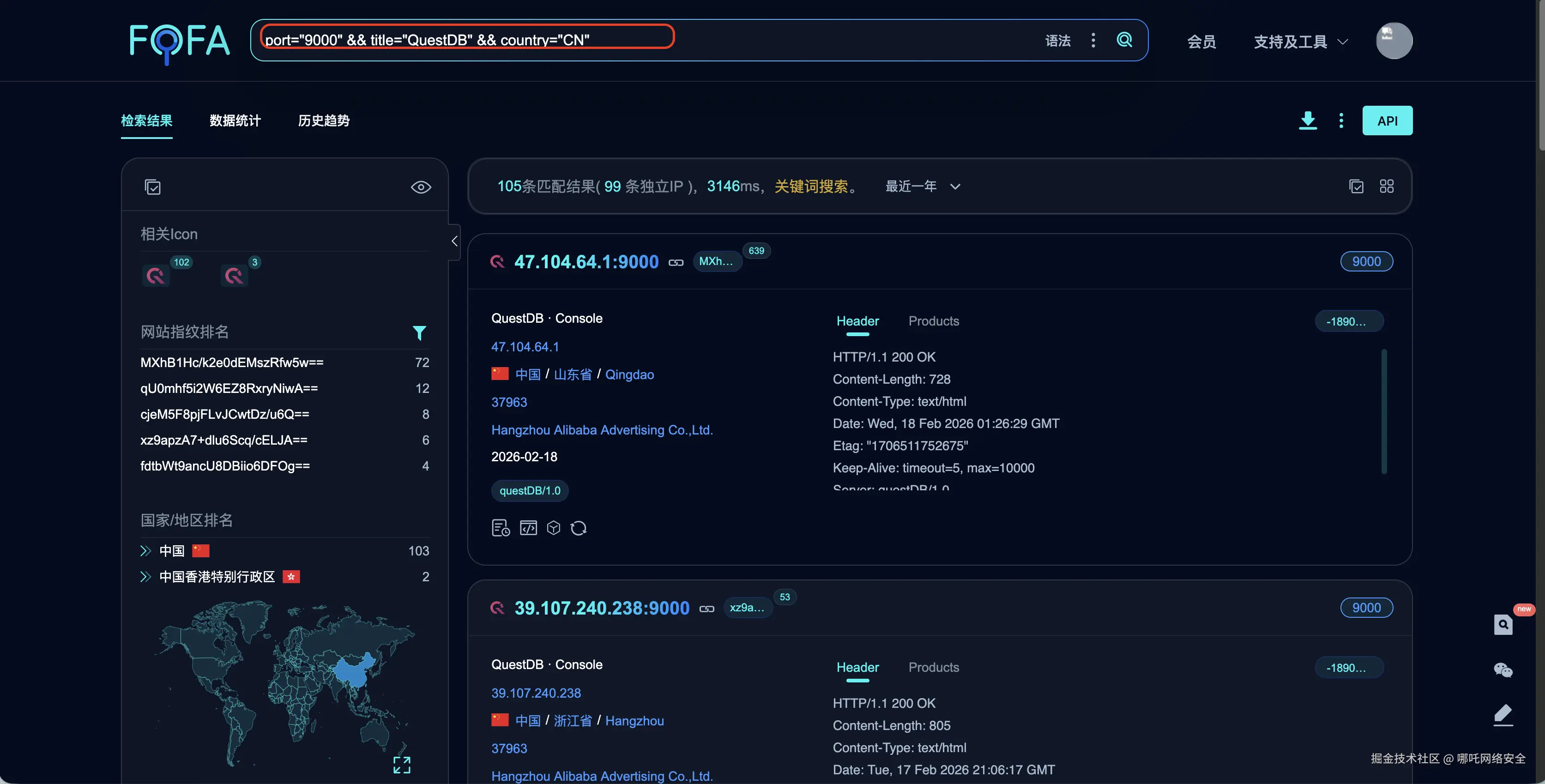Toggle select-all checkbox in the results bar
The image size is (1545, 784).
[x=1356, y=186]
